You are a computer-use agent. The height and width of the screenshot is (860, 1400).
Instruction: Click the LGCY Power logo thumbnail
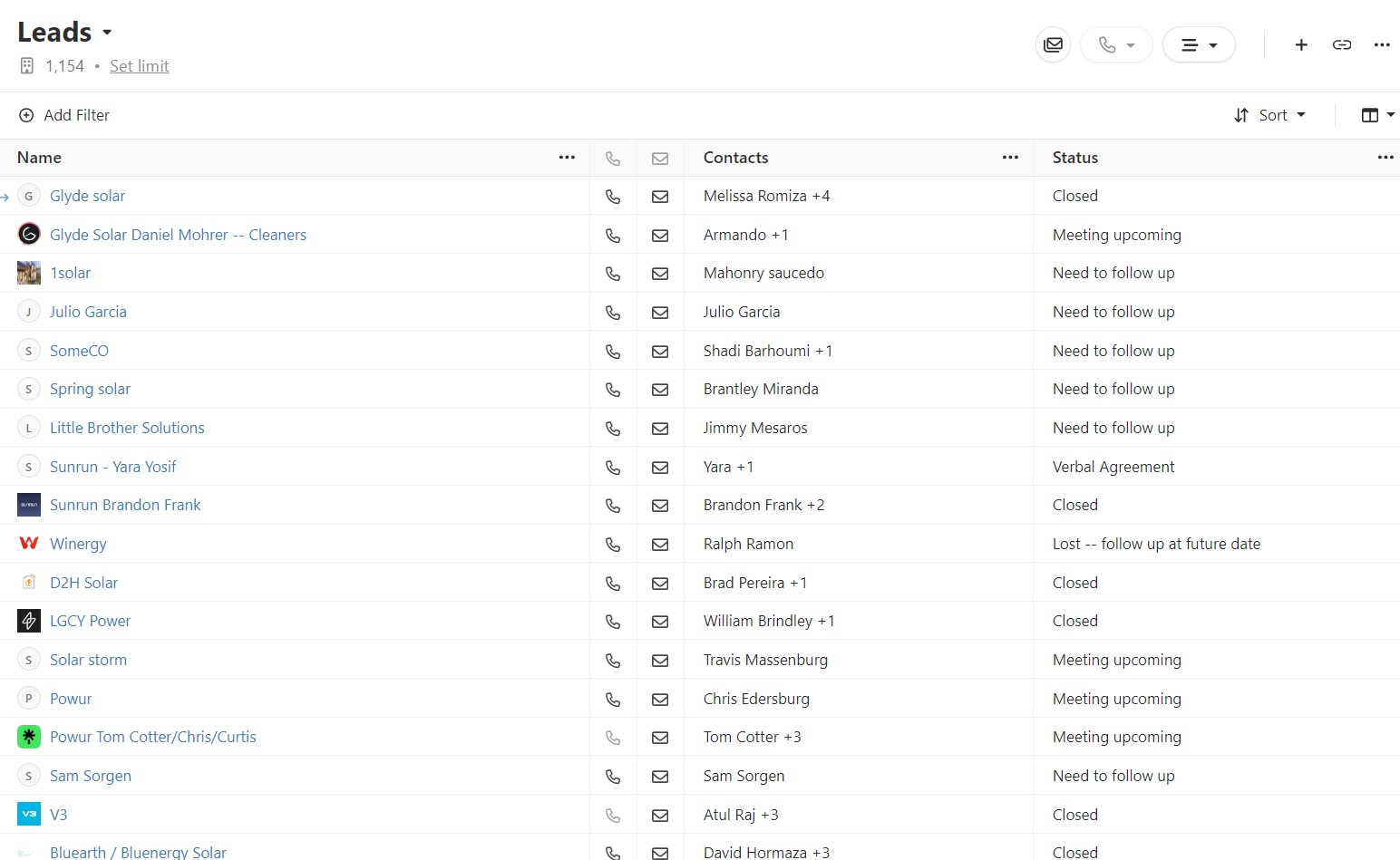coord(29,621)
